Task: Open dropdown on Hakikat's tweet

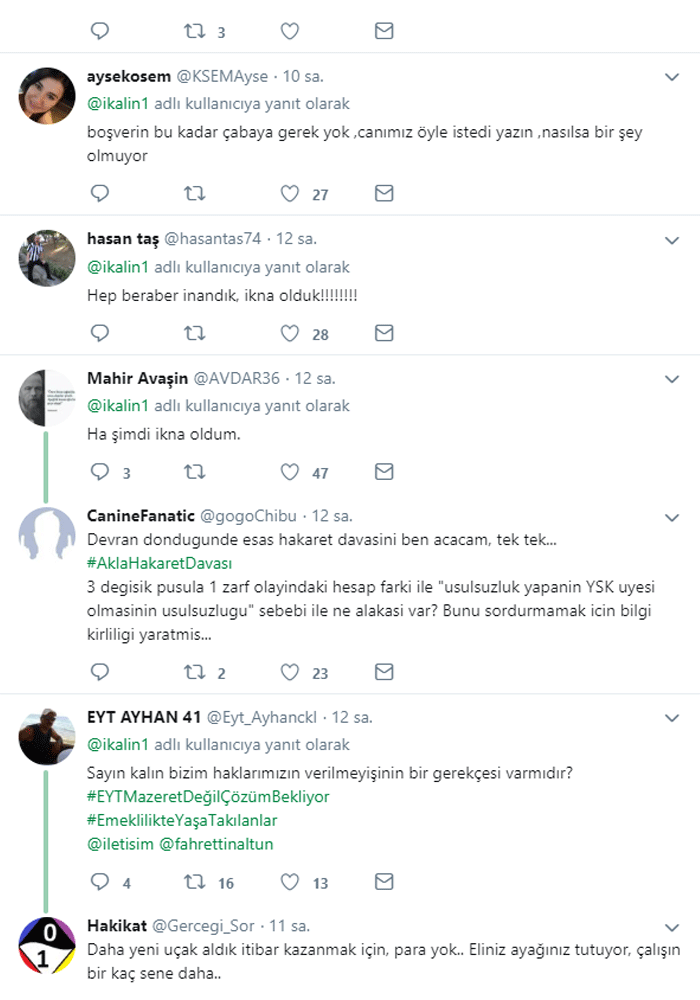Action: 672,925
